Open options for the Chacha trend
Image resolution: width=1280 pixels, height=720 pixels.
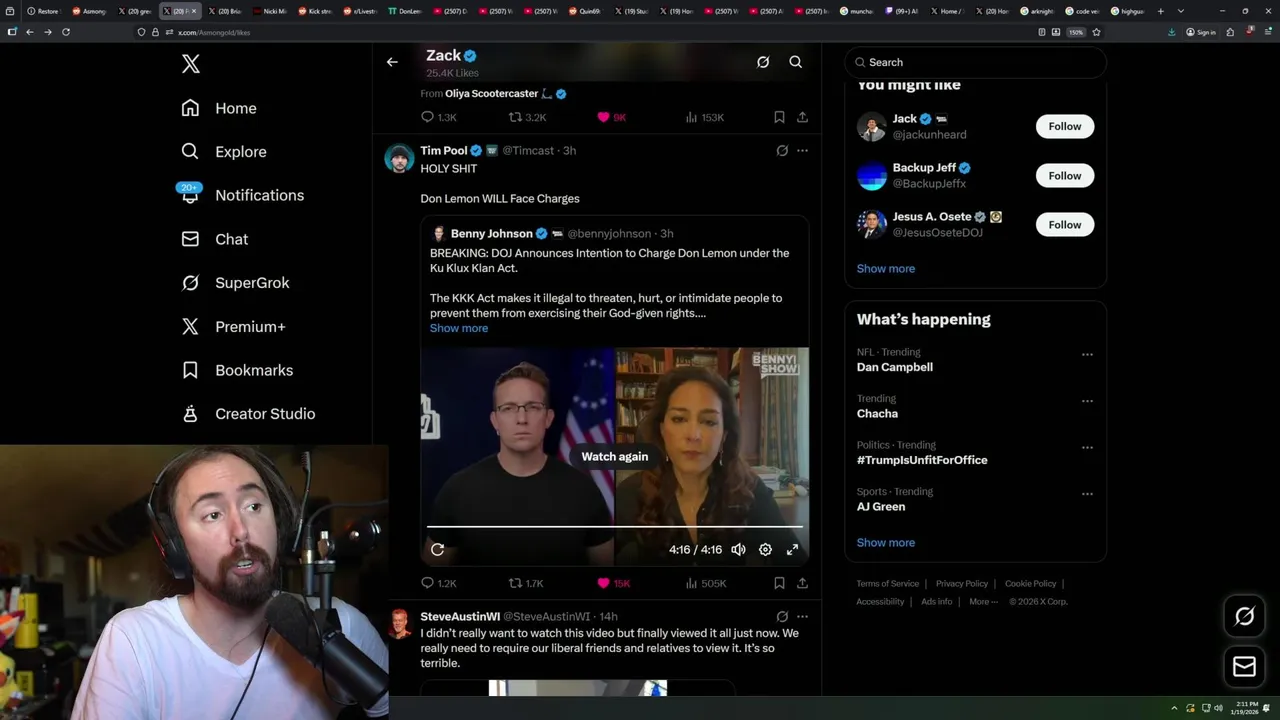(x=1087, y=401)
